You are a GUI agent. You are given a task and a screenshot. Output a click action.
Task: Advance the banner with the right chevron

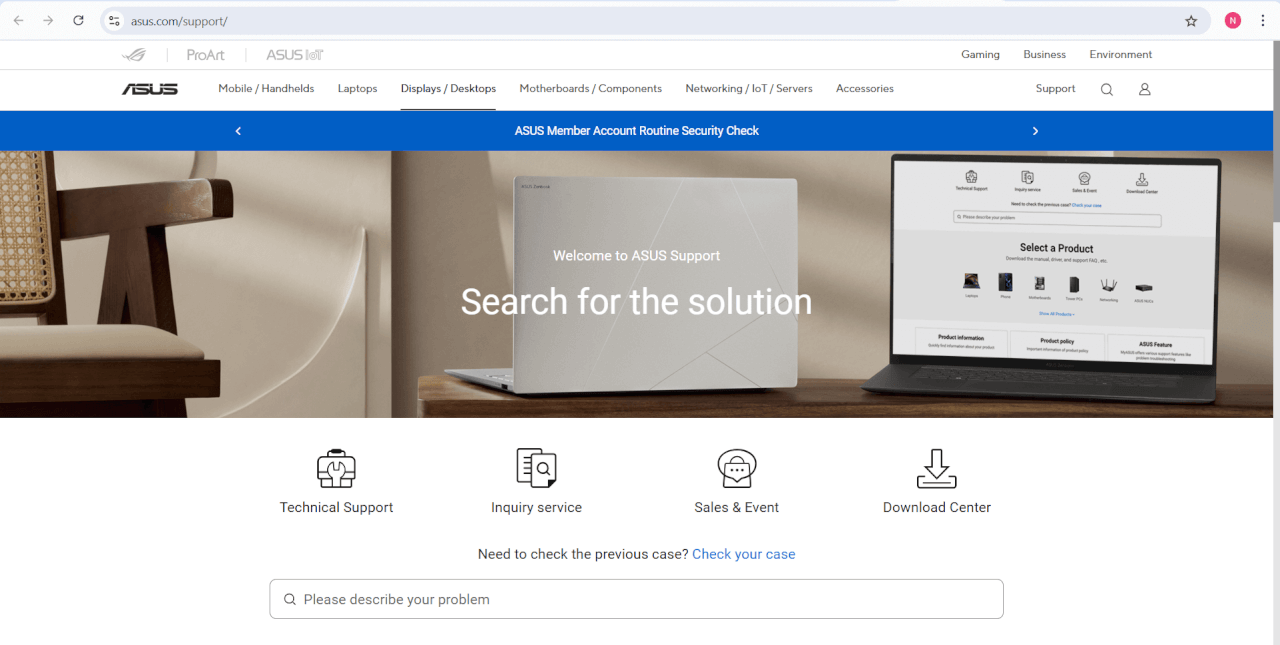pos(1035,131)
